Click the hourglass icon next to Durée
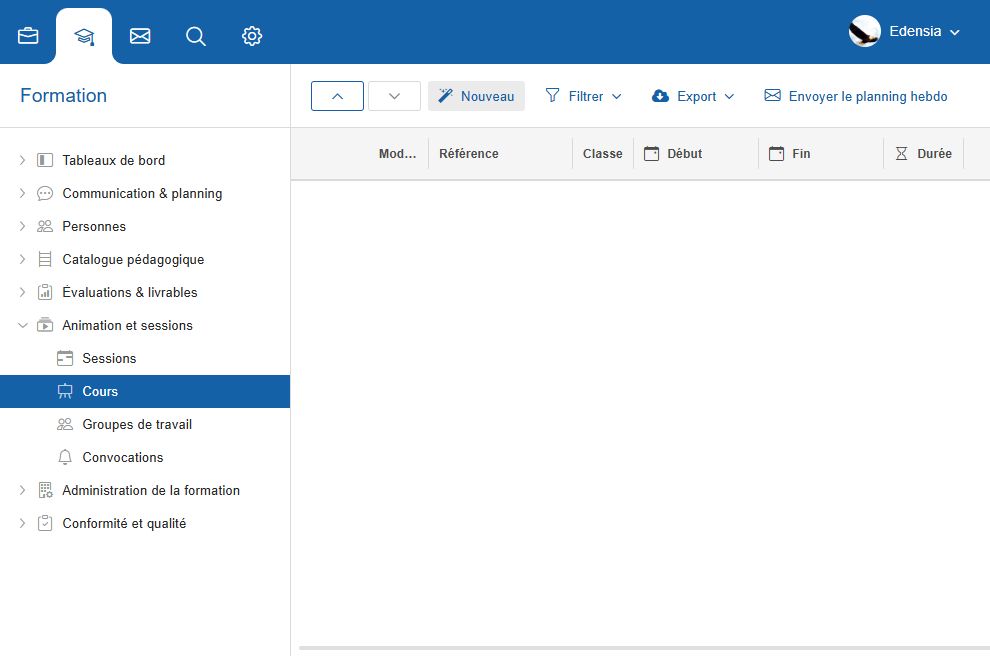This screenshot has width=990, height=656. pos(901,153)
